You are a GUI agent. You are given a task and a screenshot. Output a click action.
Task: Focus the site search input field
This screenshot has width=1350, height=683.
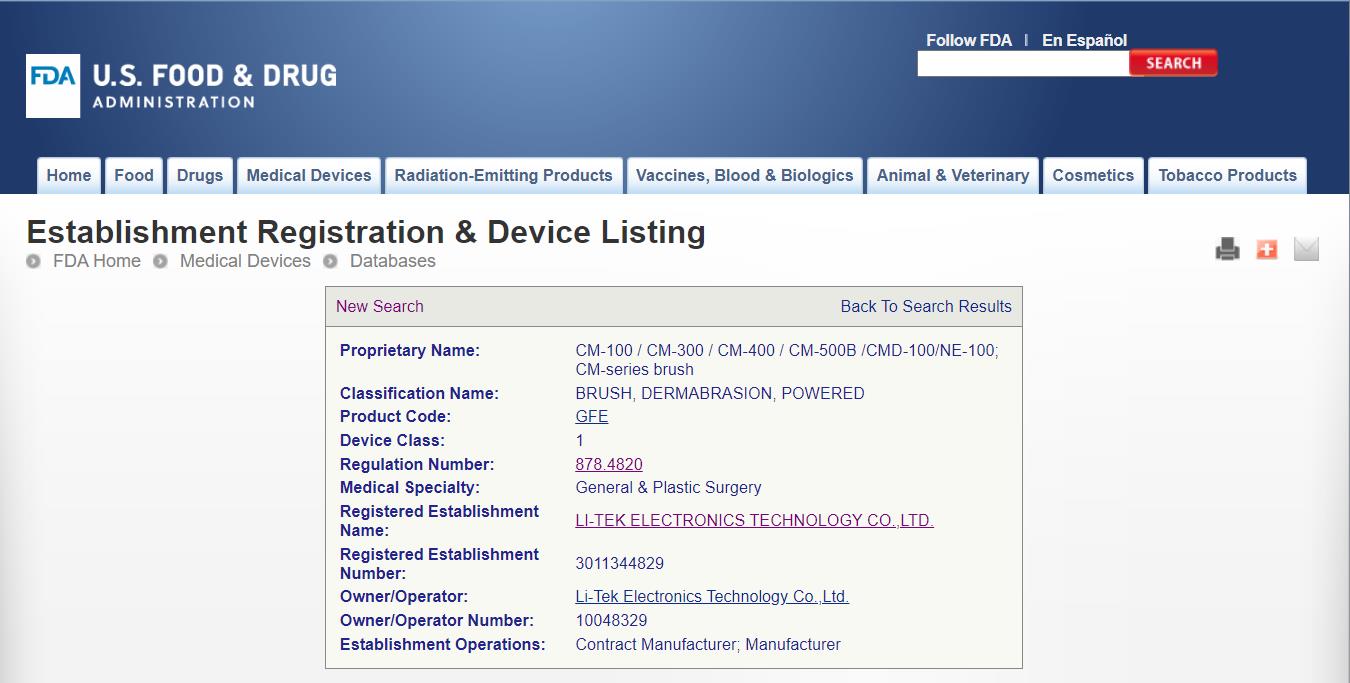[1022, 64]
